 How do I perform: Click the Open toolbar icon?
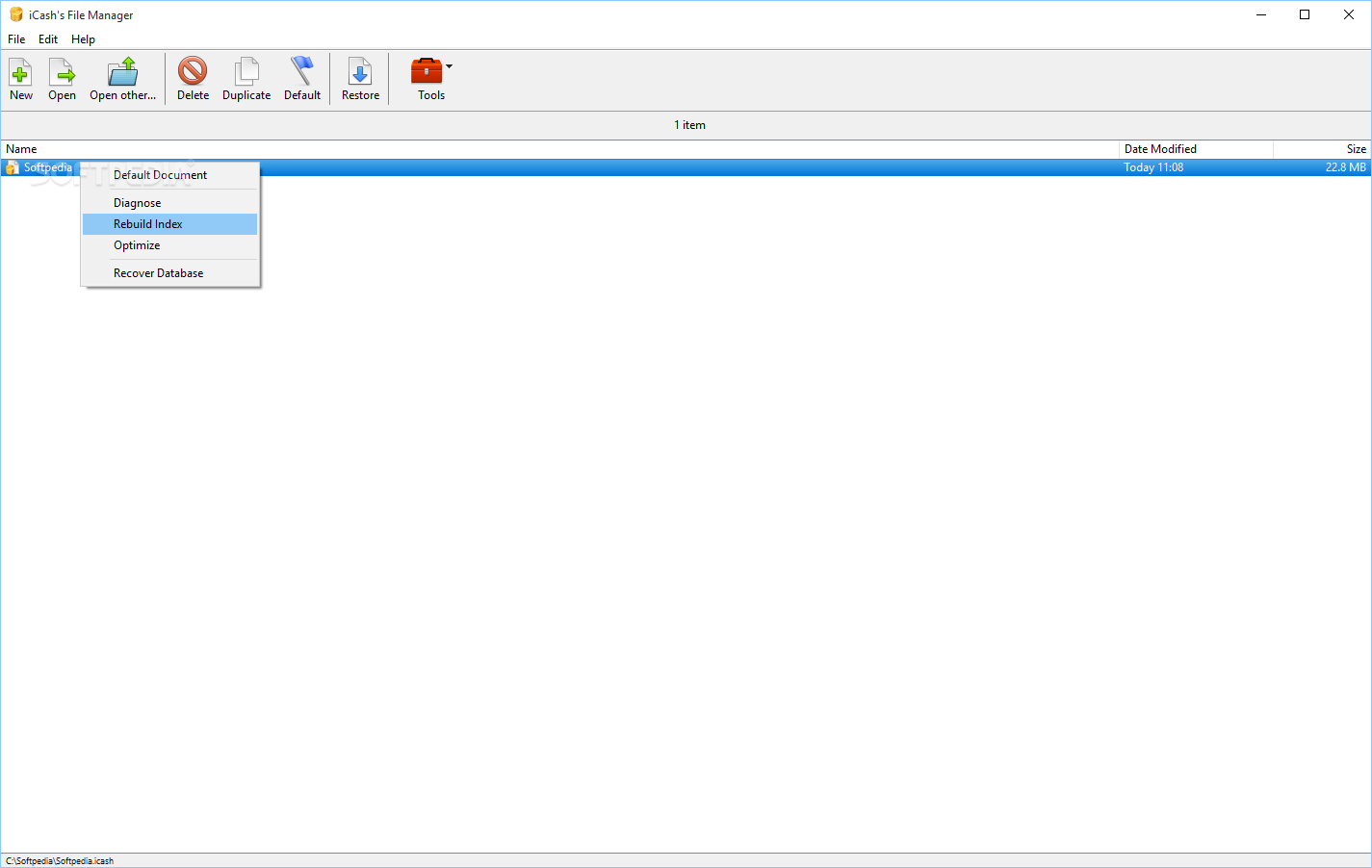tap(62, 72)
